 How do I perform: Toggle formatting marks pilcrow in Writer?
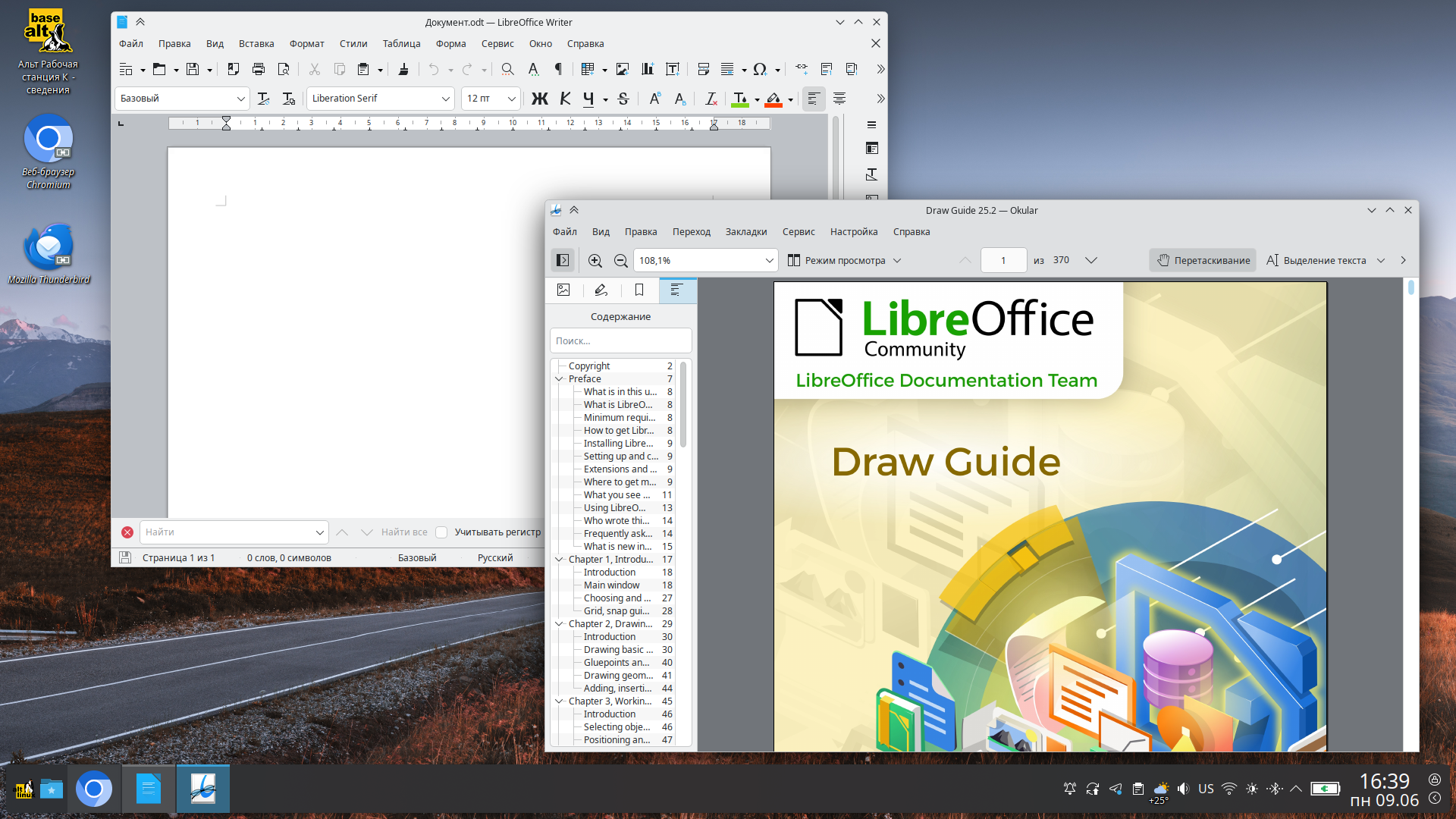(x=559, y=69)
